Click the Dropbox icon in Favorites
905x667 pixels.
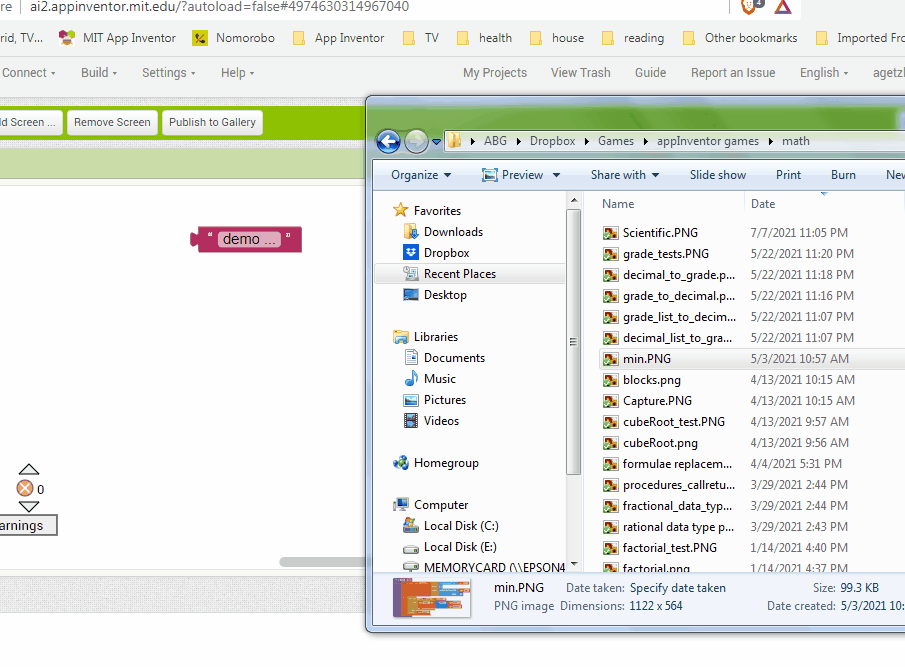pos(410,253)
